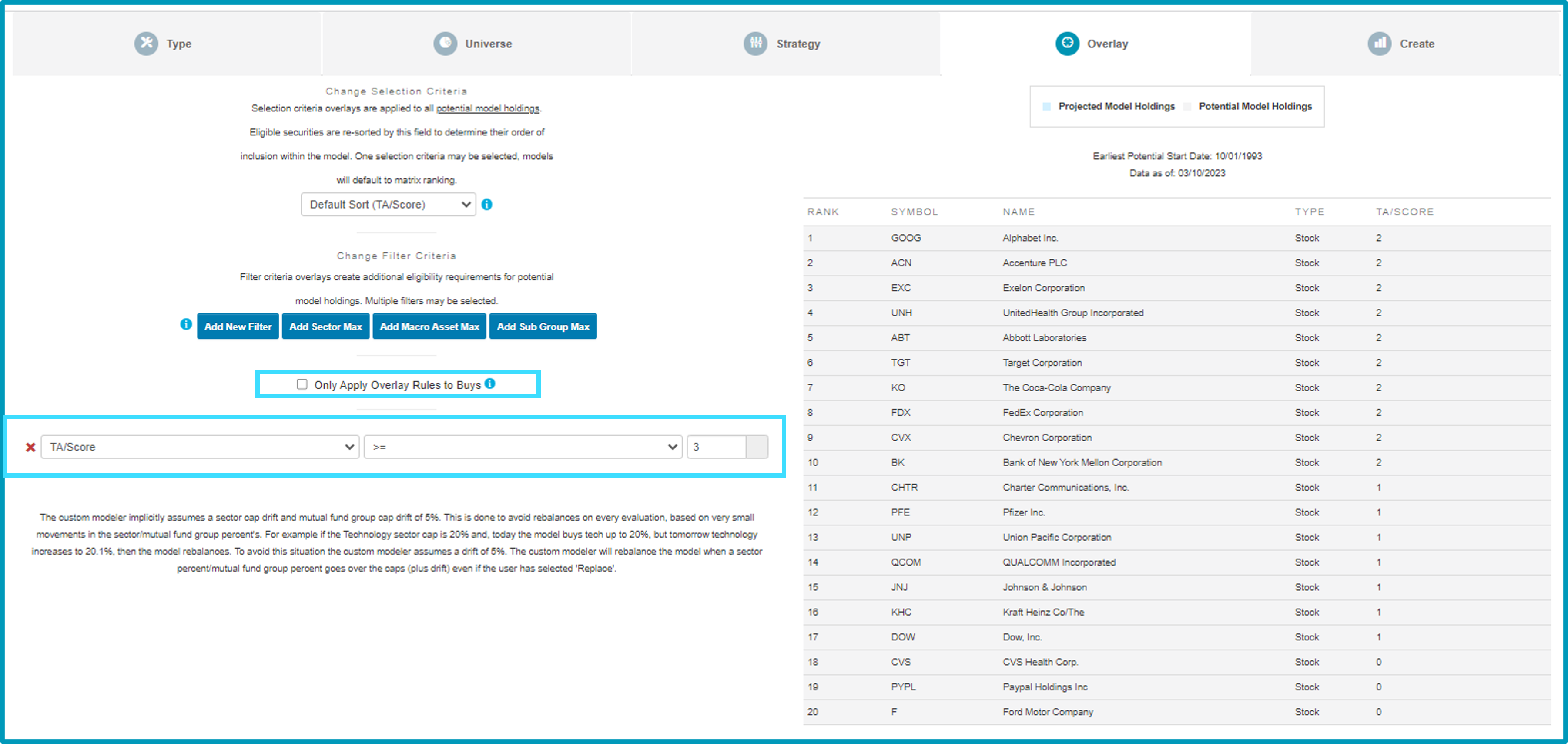Image resolution: width=1568 pixels, height=744 pixels.
Task: Click the Create step chart icon
Action: tap(1379, 43)
